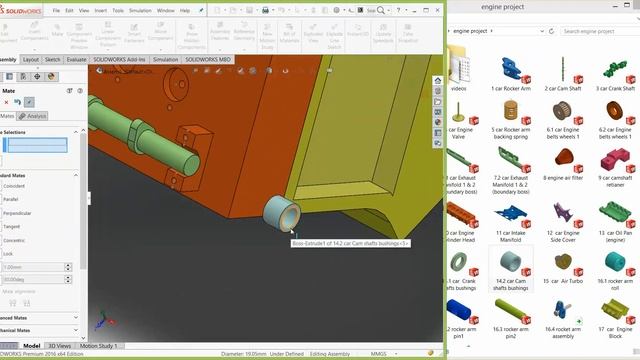Image resolution: width=640 pixels, height=360 pixels.
Task: Open the File menu
Action: coord(56,11)
